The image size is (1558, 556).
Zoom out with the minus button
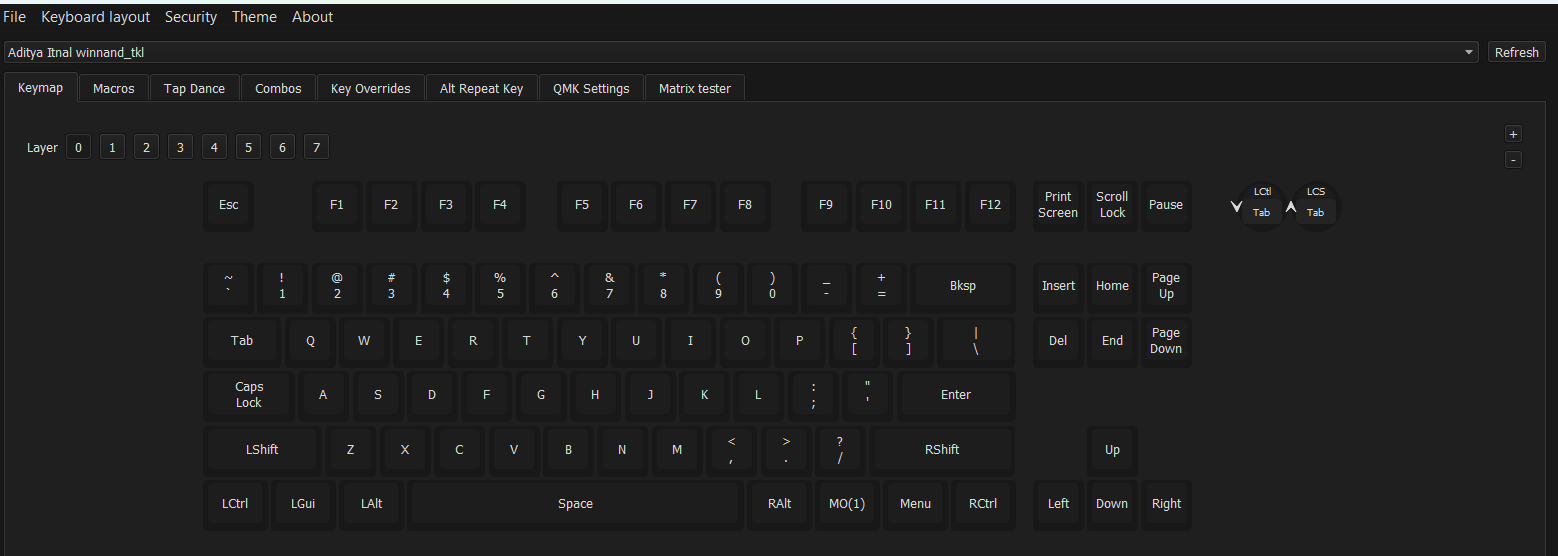[x=1513, y=160]
